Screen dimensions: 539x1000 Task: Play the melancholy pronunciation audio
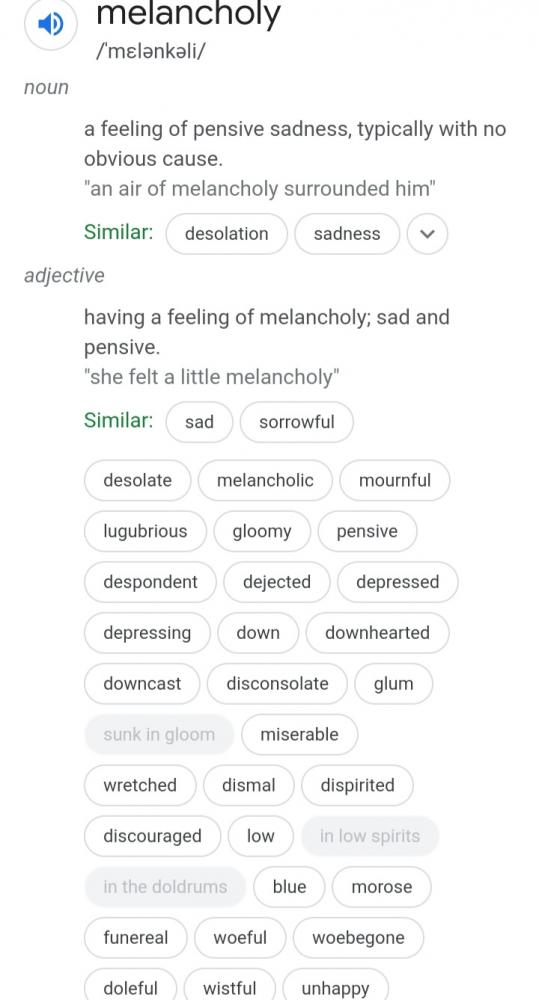[50, 24]
